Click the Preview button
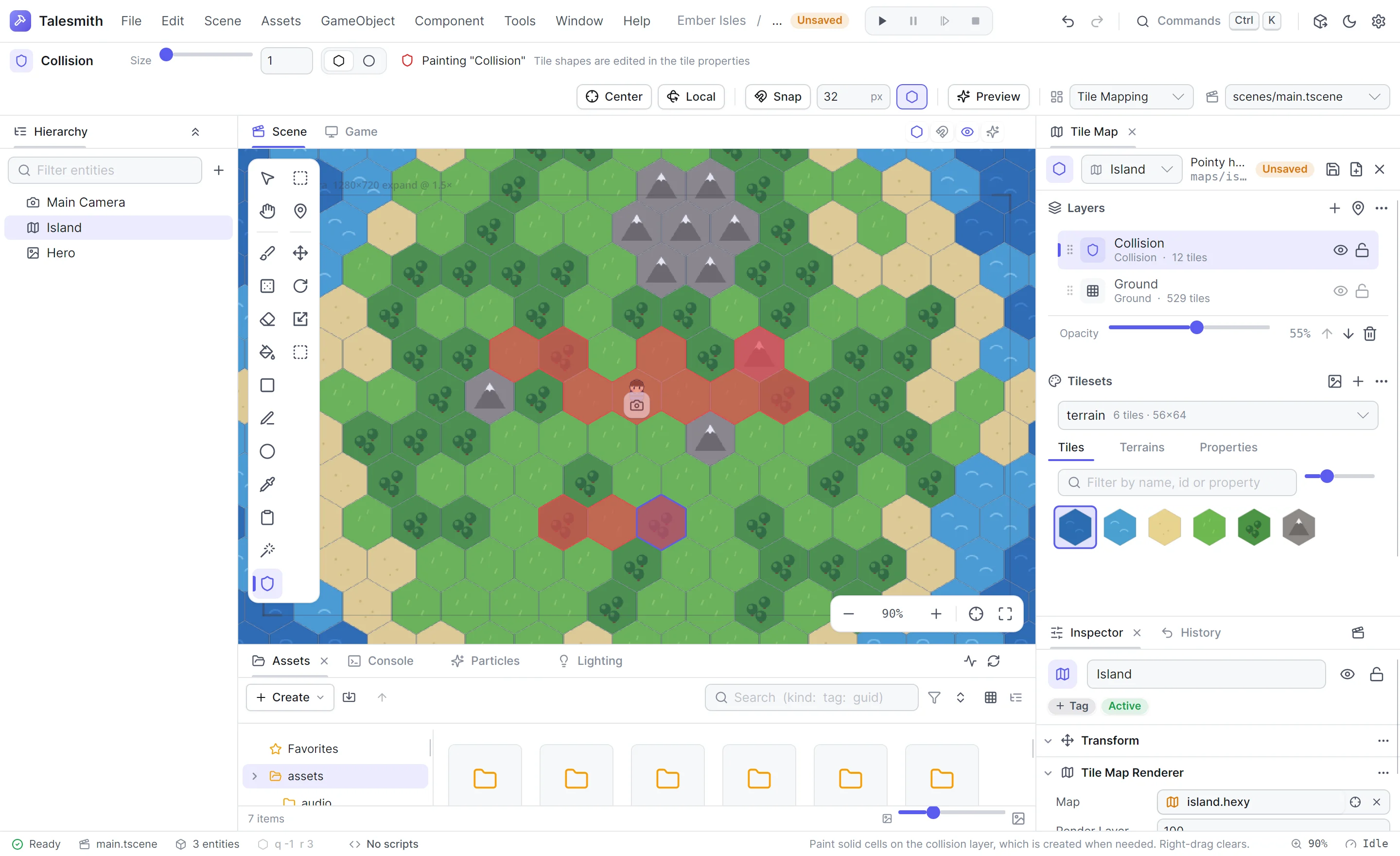1400x856 pixels. click(988, 97)
